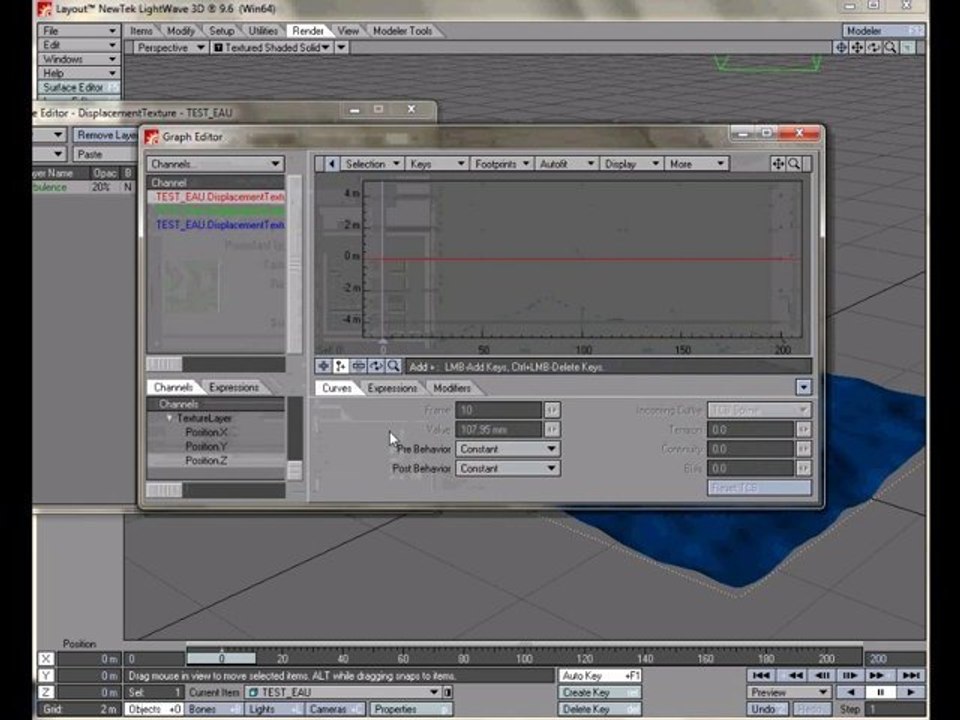Open the Selection dropdown menu
The height and width of the screenshot is (720, 960).
pyautogui.click(x=372, y=163)
